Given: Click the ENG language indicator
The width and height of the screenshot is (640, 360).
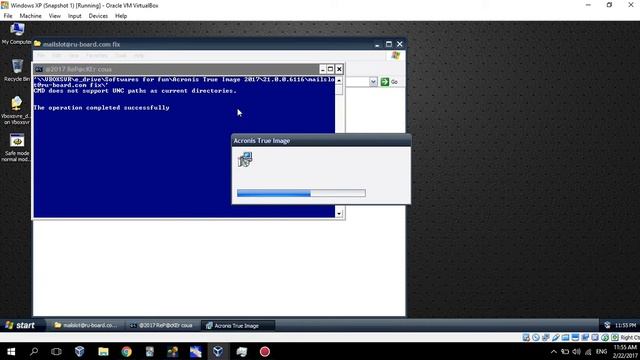Looking at the screenshot, I should [601, 352].
